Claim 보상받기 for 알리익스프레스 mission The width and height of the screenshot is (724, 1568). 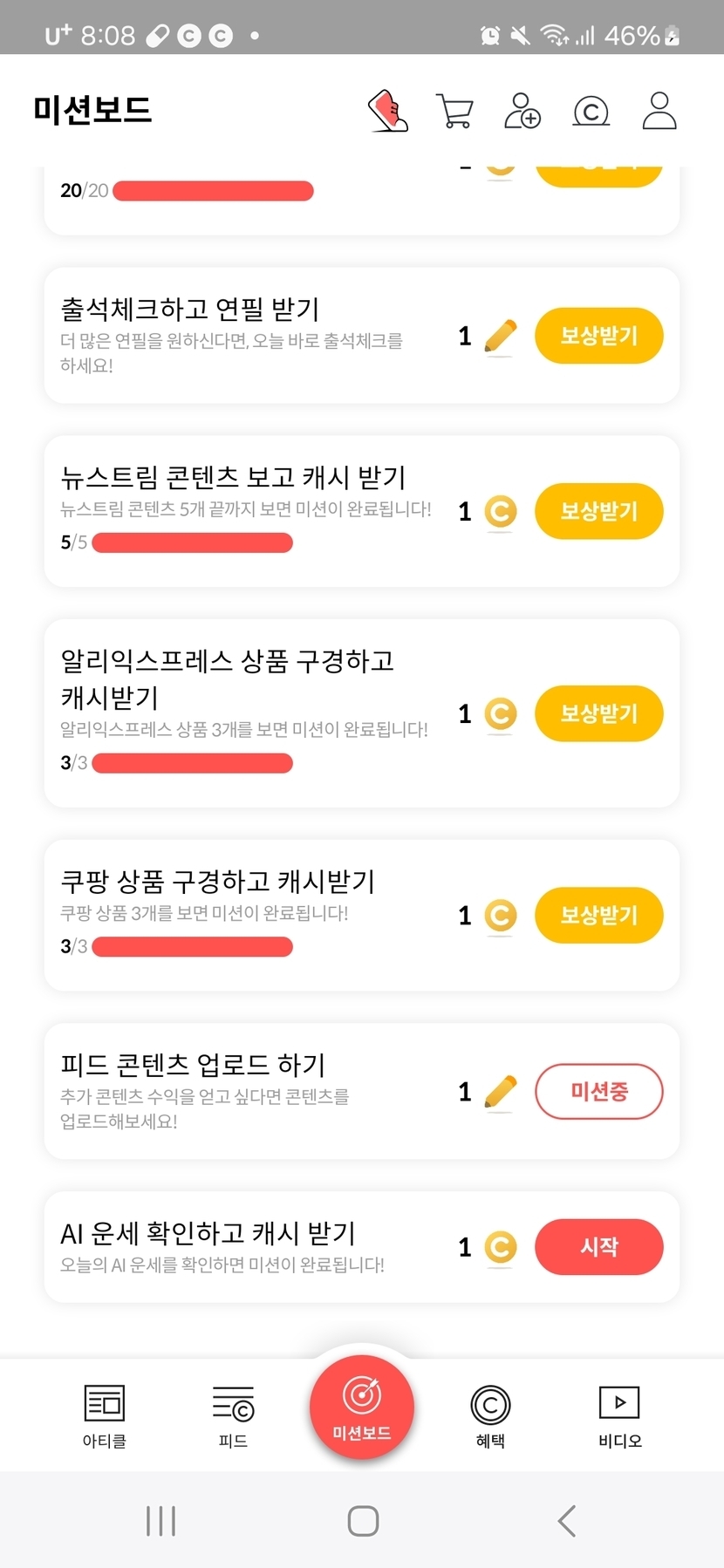(599, 713)
